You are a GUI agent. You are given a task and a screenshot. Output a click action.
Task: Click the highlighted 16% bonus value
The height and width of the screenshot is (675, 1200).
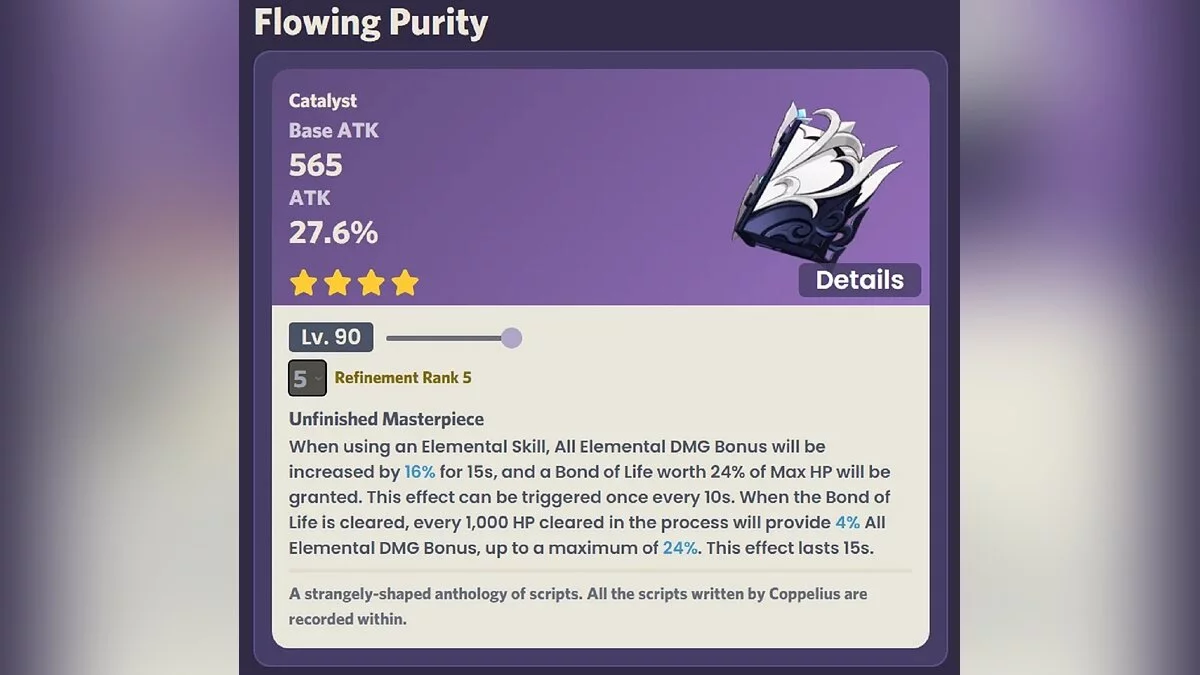tap(419, 471)
